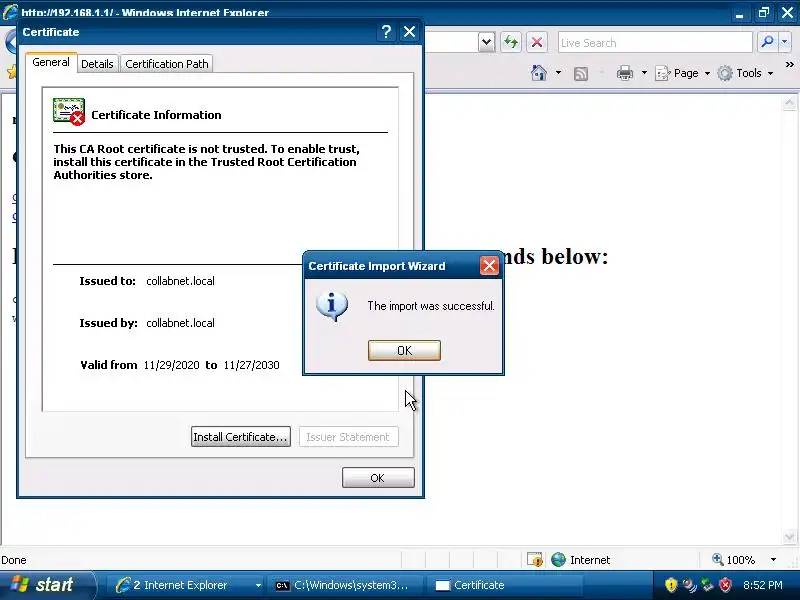Click the RSS feeds icon
800x600 pixels.
click(x=581, y=73)
